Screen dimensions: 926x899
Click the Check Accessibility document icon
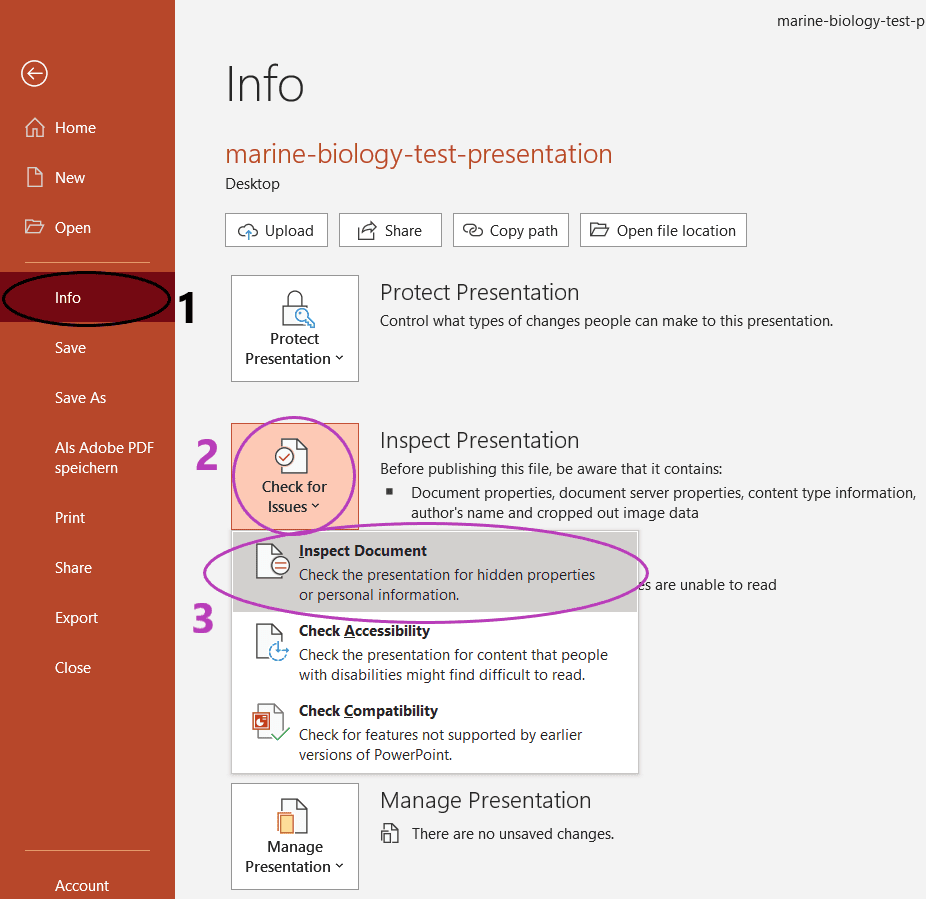click(272, 642)
